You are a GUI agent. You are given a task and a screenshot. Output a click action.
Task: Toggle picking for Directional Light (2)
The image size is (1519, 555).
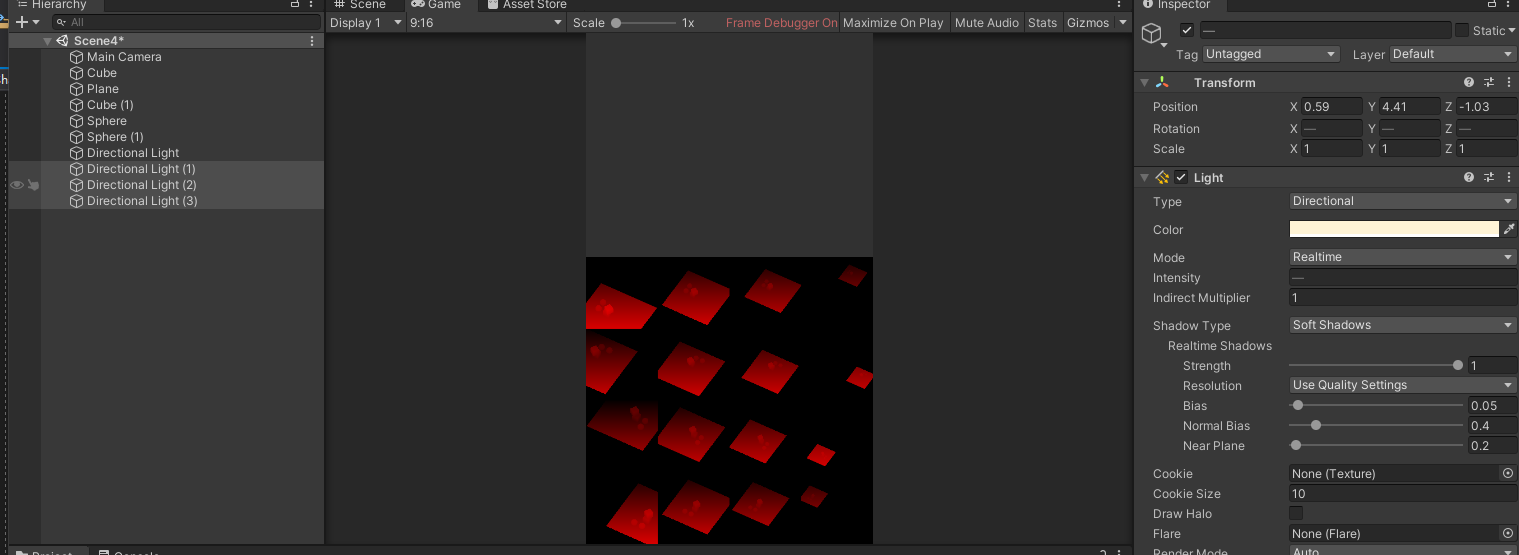coord(33,185)
